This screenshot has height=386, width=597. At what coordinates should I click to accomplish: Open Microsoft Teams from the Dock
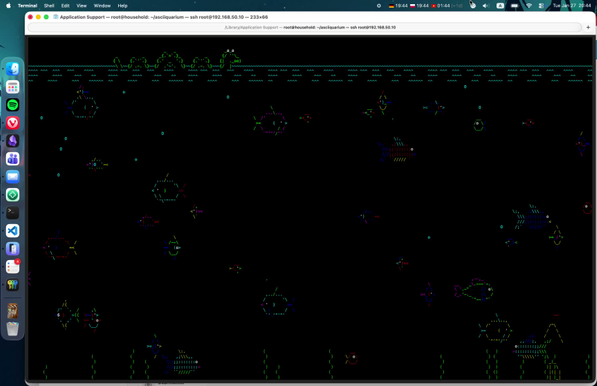point(13,159)
